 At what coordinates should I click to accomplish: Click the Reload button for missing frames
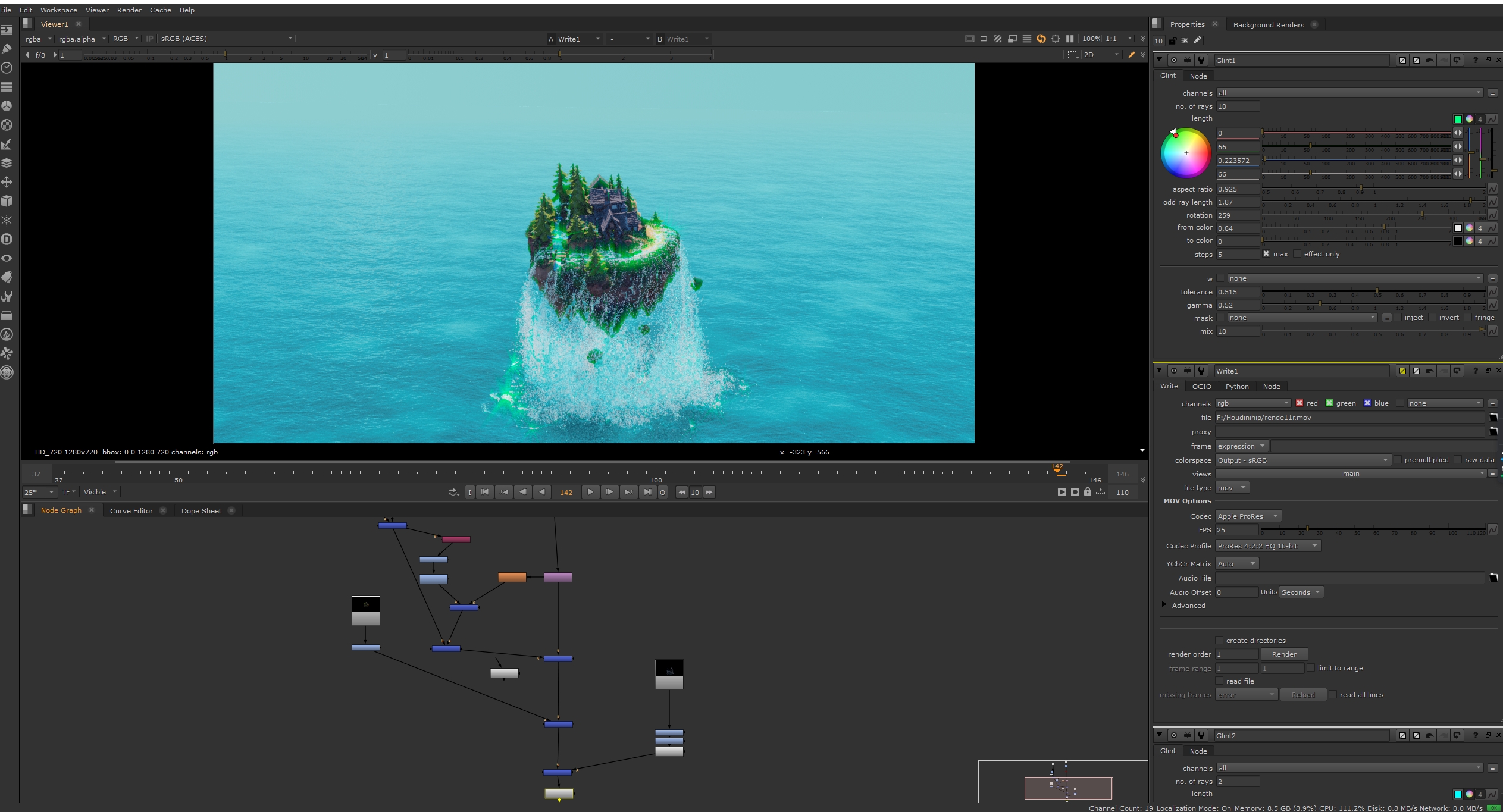[x=1303, y=694]
